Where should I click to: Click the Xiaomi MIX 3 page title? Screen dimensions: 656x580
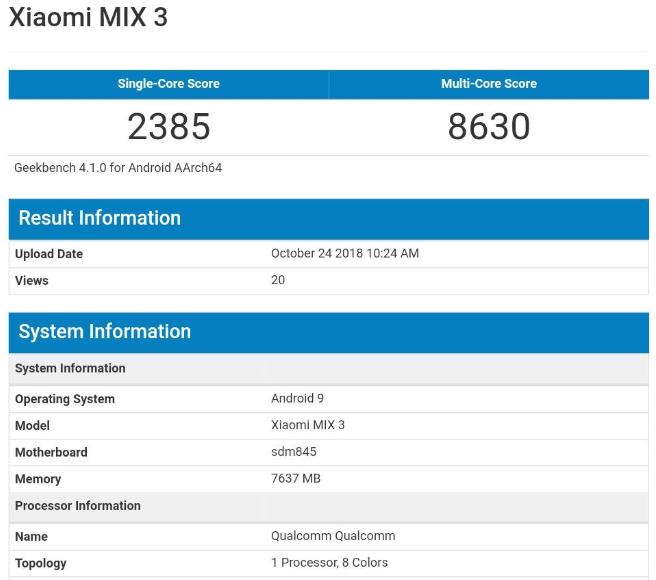pos(88,18)
